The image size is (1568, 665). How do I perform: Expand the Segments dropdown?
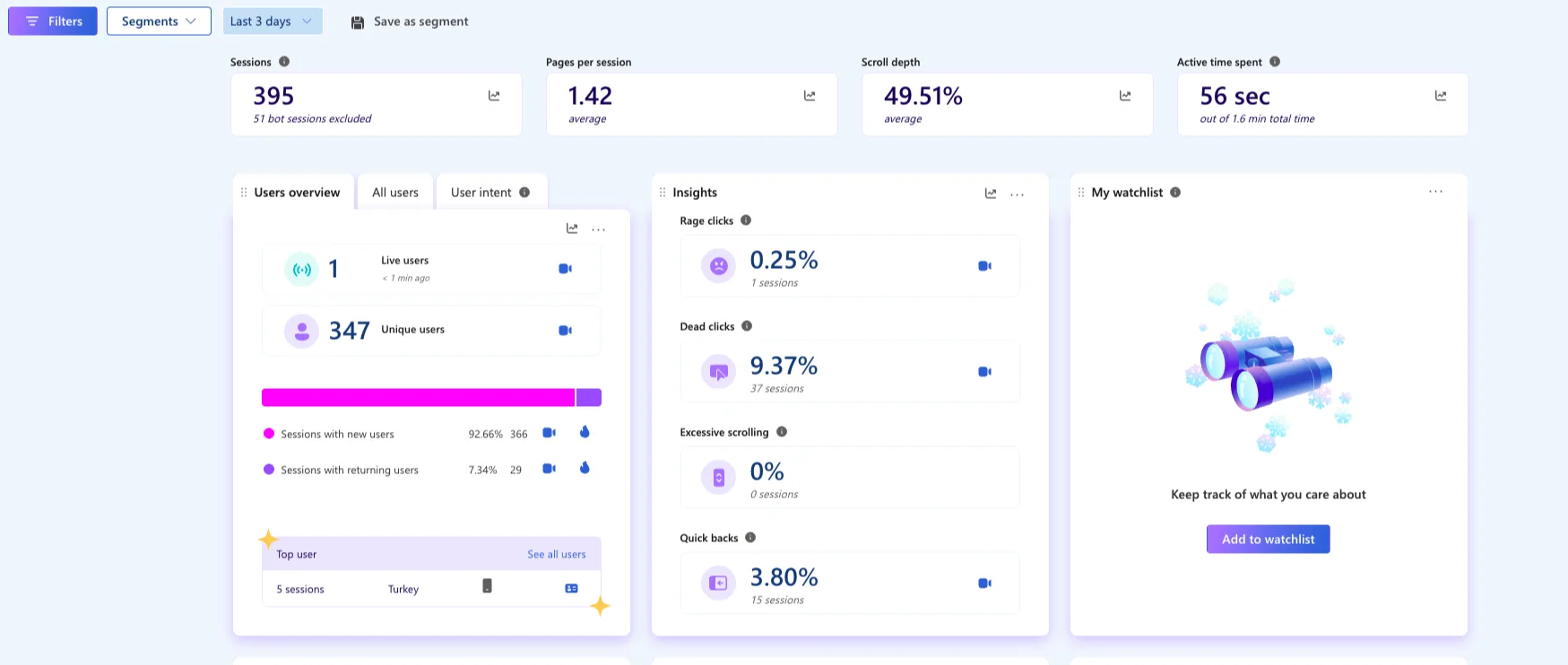[159, 22]
